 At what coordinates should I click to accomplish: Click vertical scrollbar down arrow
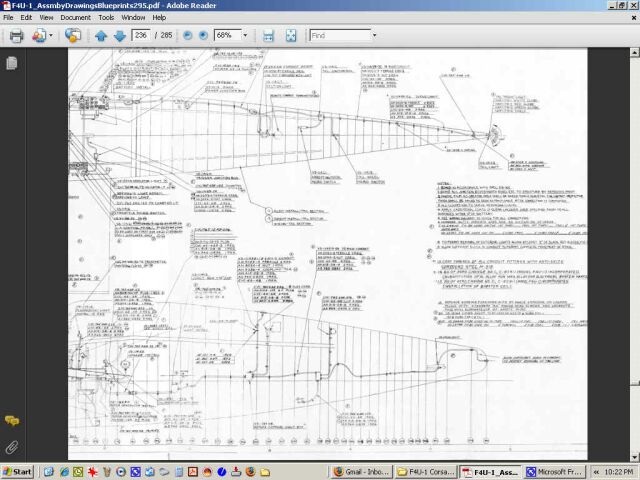(634, 456)
